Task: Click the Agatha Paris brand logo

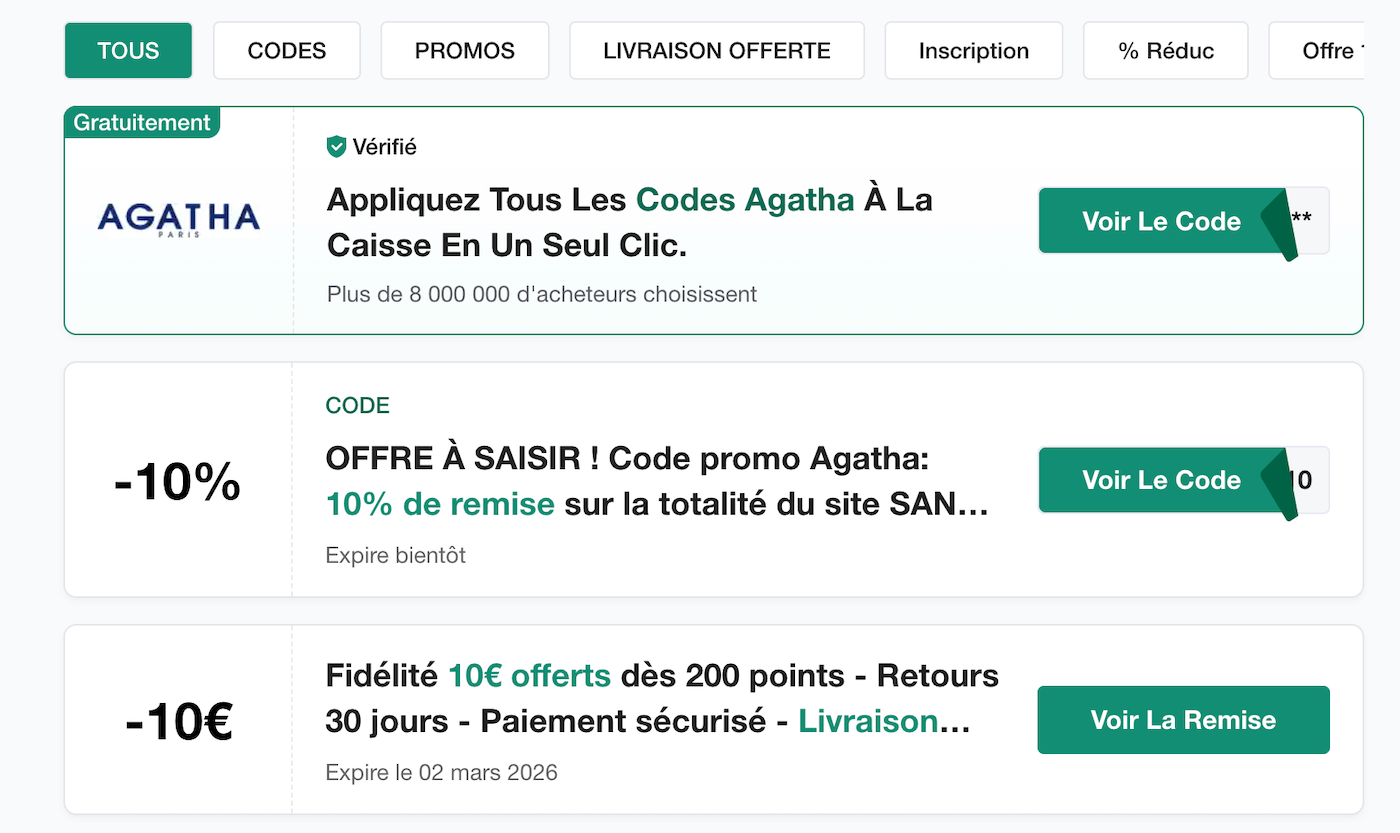Action: pyautogui.click(x=177, y=218)
